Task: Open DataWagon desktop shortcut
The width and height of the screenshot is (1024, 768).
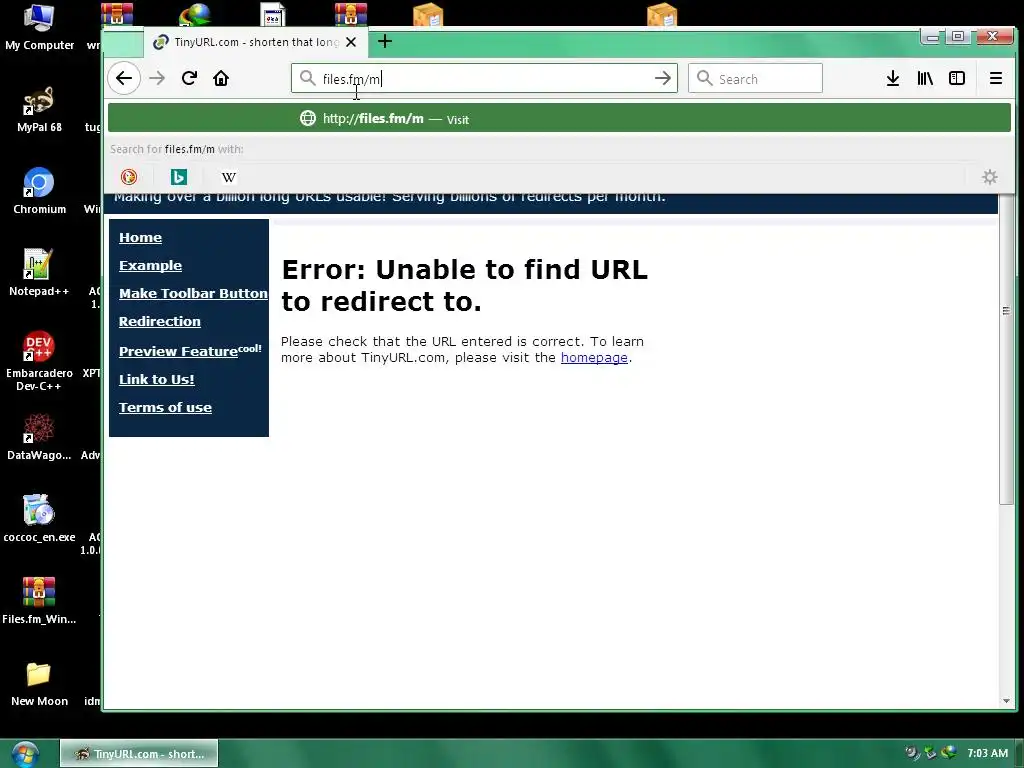Action: click(39, 437)
